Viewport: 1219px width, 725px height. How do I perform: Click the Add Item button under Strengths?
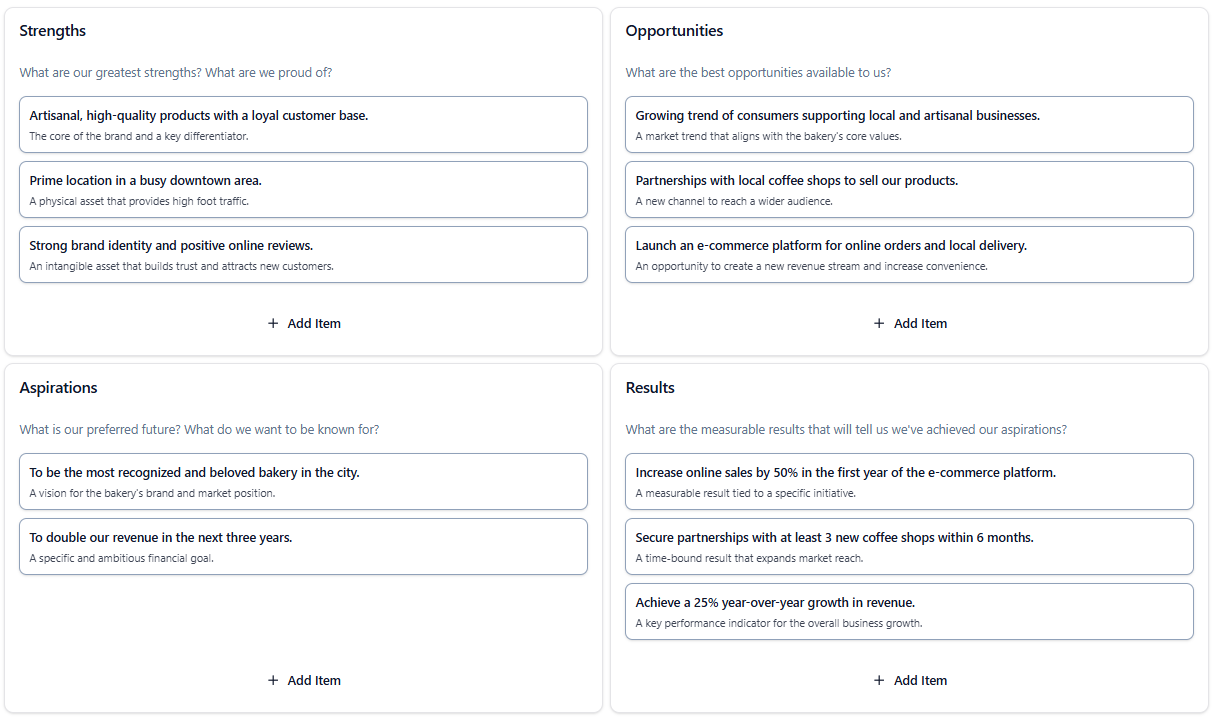point(304,323)
